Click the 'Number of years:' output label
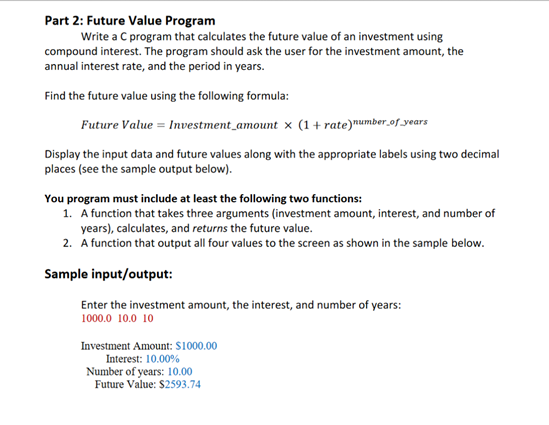The width and height of the screenshot is (549, 425). click(x=125, y=371)
